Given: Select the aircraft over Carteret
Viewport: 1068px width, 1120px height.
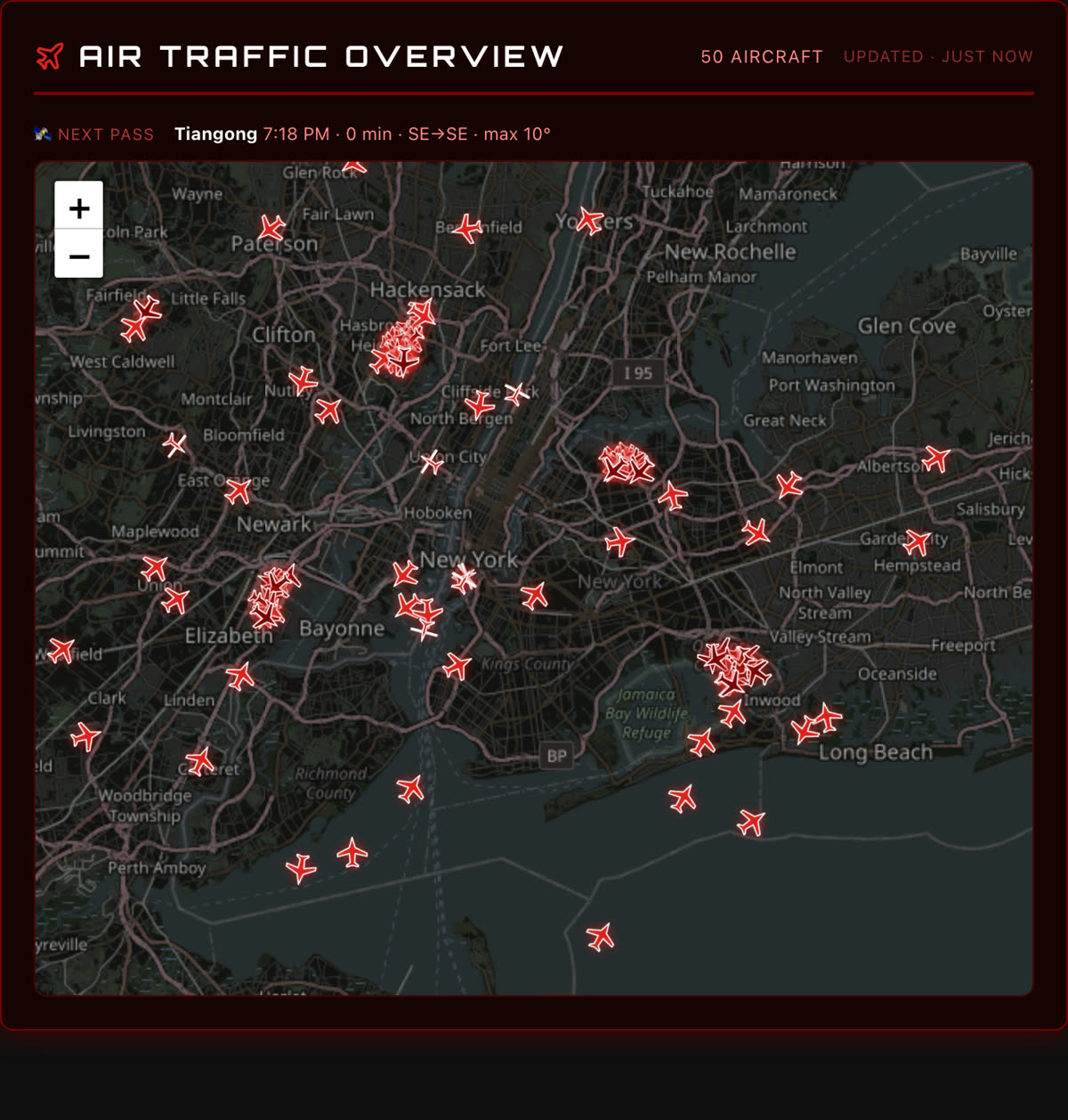Looking at the screenshot, I should pos(200,761).
